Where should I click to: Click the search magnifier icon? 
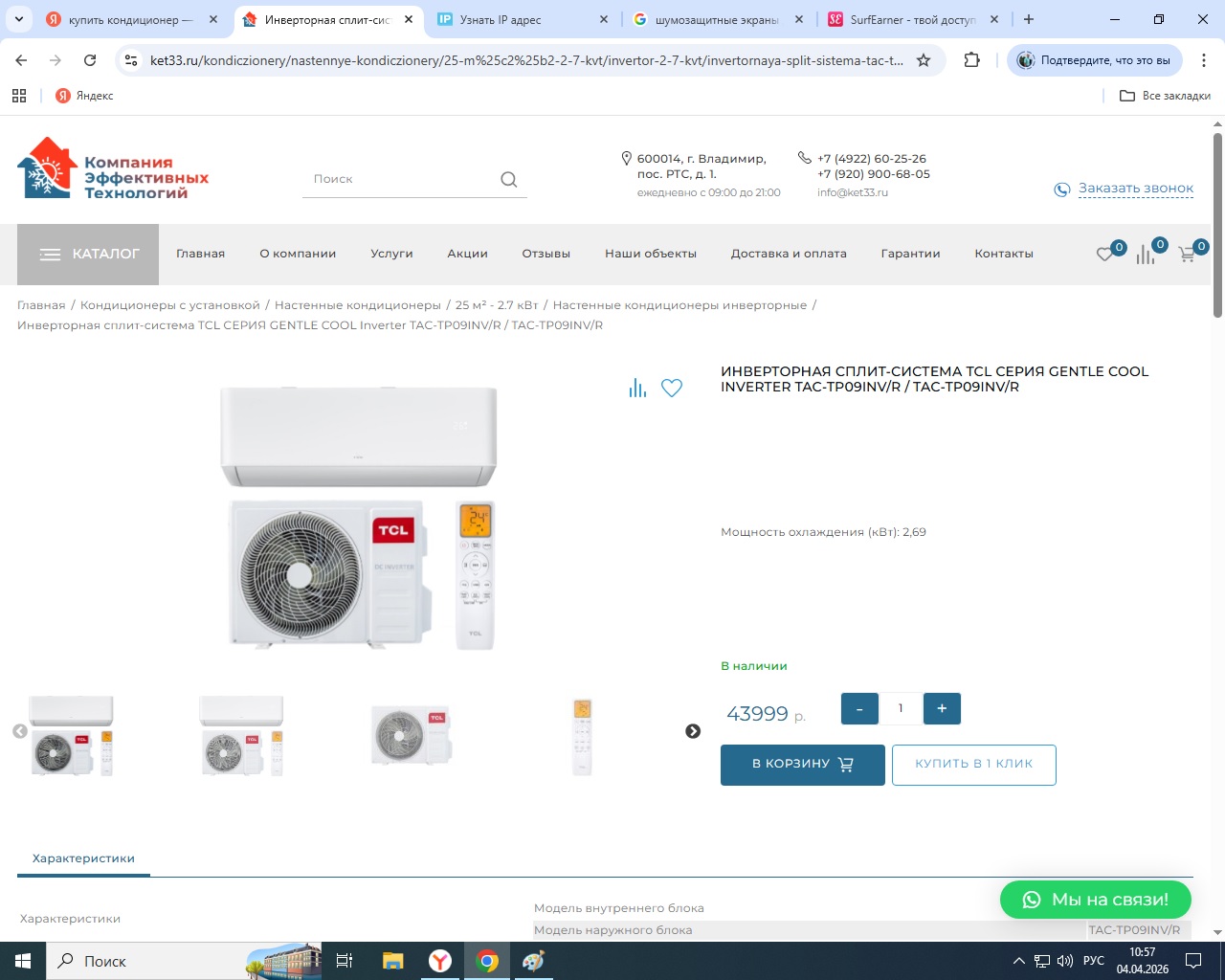[508, 179]
